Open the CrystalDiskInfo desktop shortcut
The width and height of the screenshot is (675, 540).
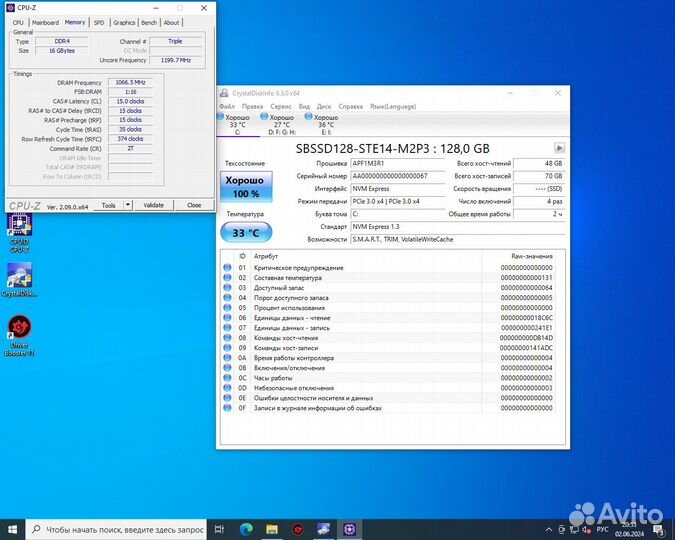[x=19, y=279]
